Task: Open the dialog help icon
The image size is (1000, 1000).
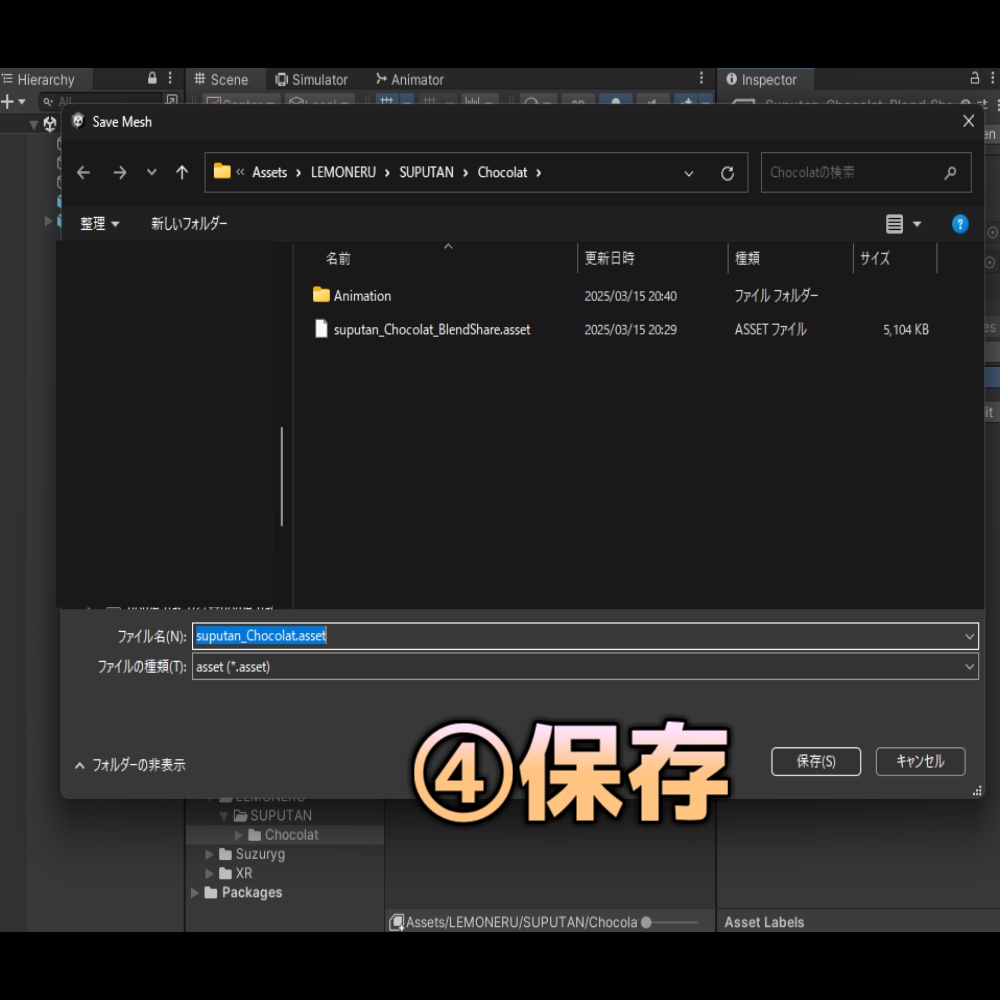Action: 960,224
